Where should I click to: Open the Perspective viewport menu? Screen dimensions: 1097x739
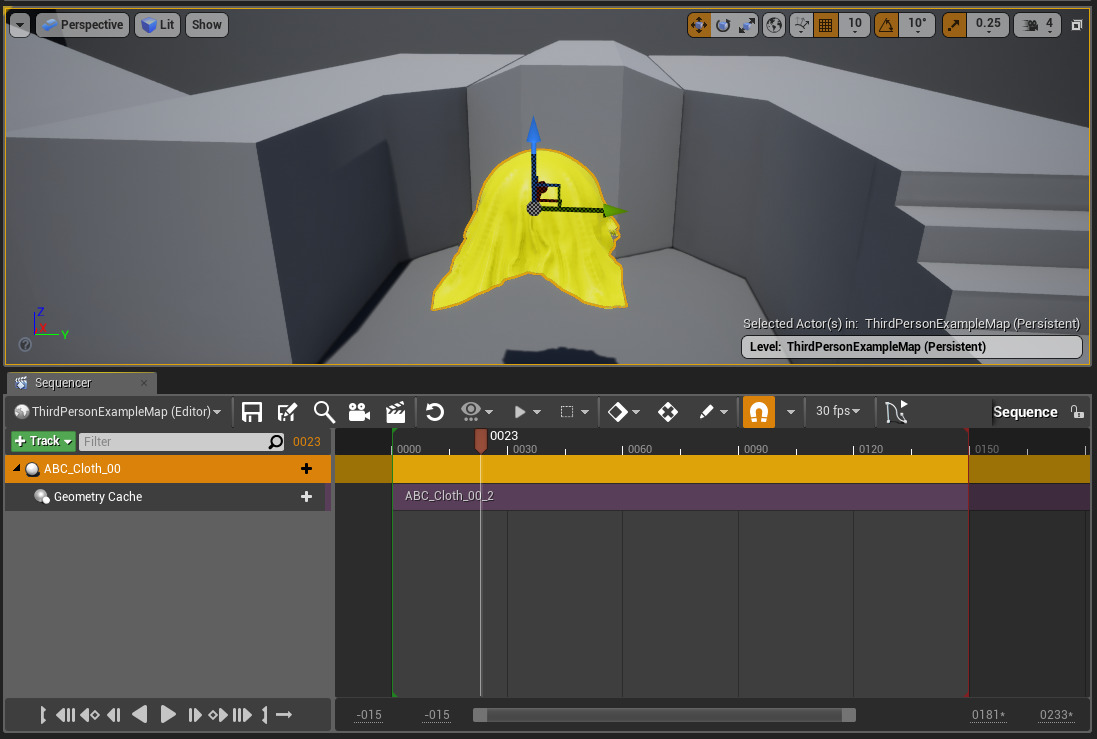coord(83,25)
